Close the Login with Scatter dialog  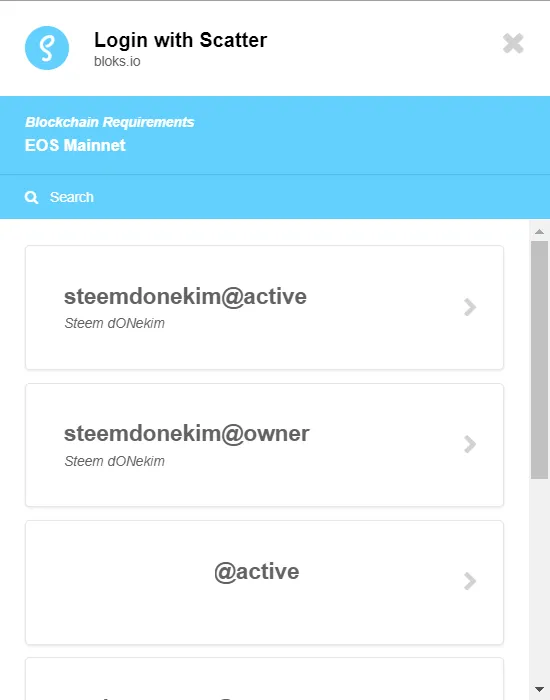[x=513, y=43]
